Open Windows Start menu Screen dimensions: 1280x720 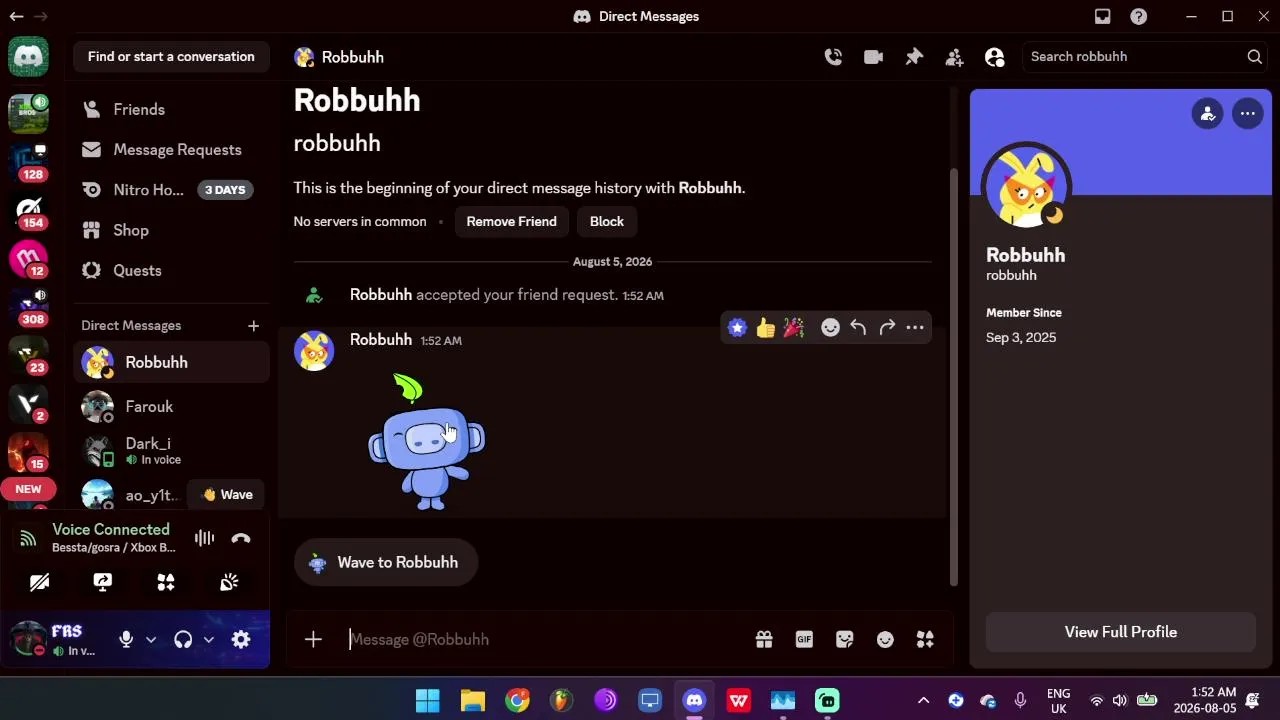tap(428, 700)
